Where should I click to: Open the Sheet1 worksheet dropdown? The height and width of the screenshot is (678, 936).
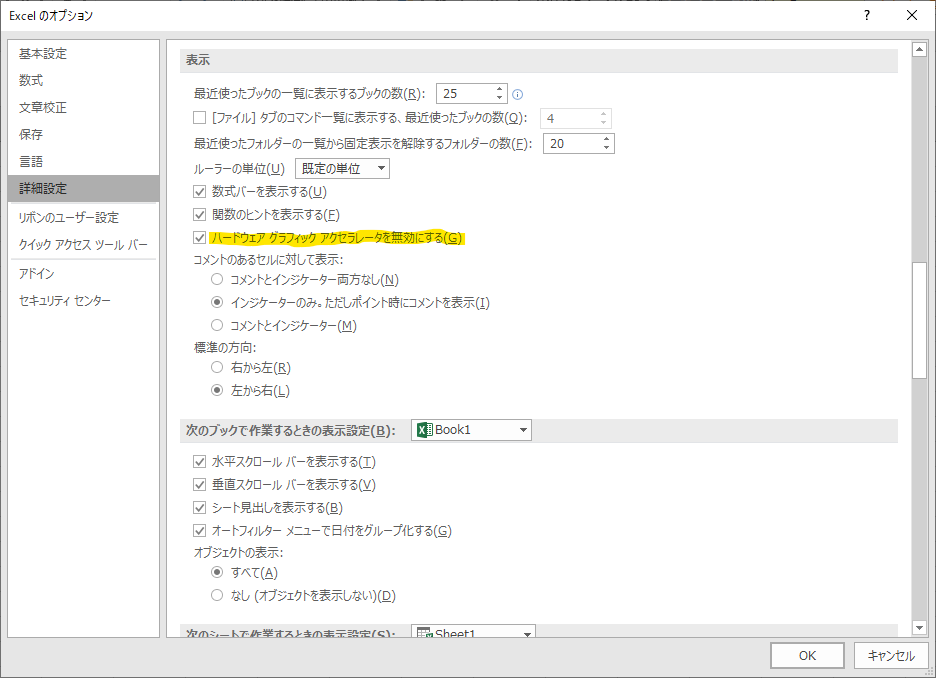click(524, 633)
